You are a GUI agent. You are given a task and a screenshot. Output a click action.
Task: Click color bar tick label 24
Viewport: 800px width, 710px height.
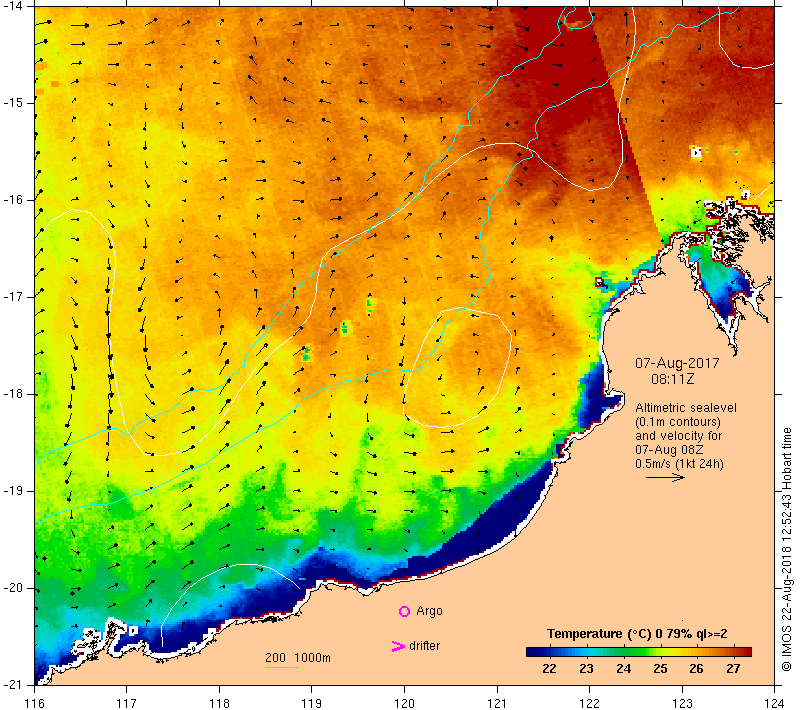click(x=623, y=669)
